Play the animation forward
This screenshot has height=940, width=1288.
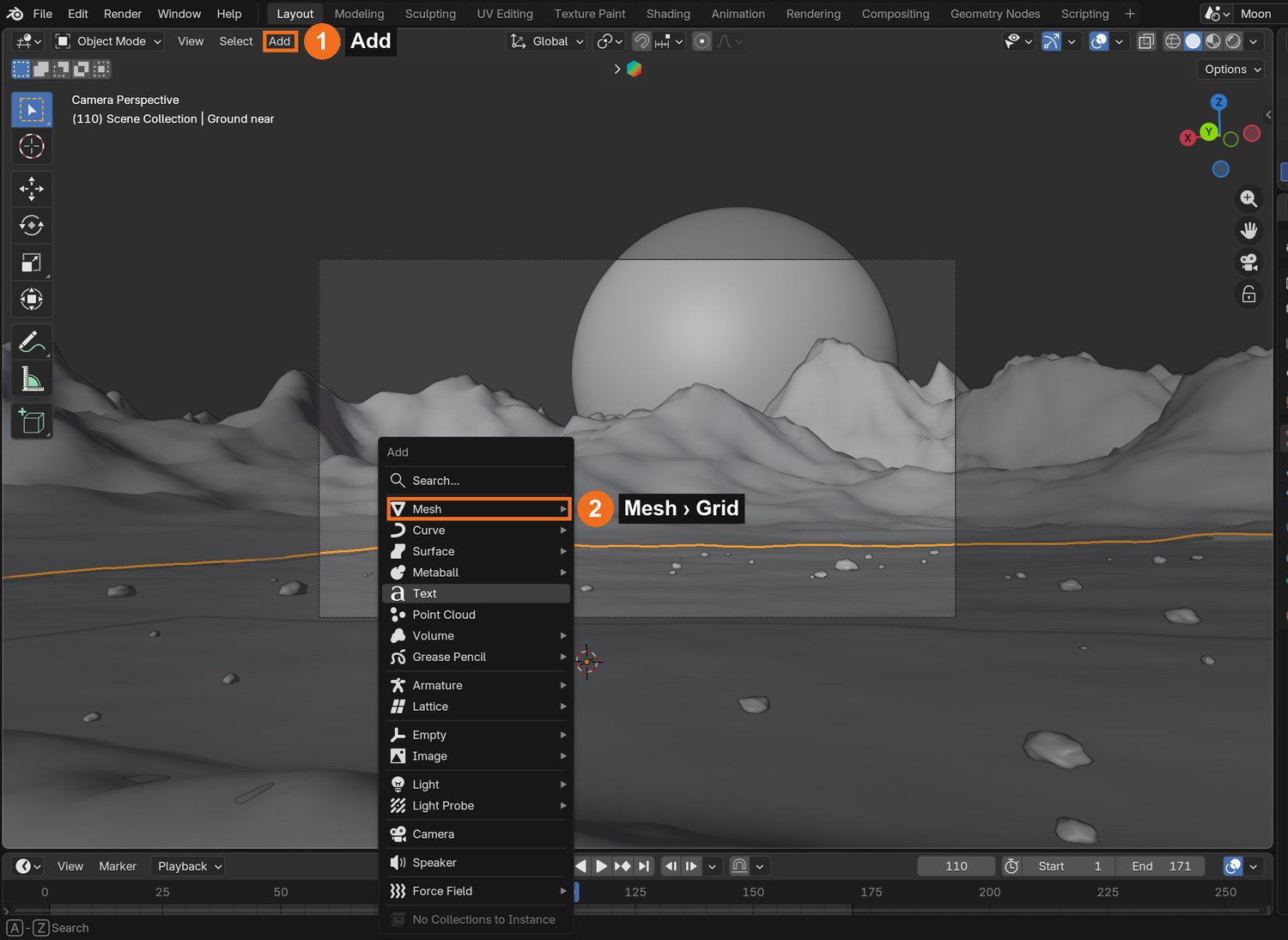pos(601,866)
